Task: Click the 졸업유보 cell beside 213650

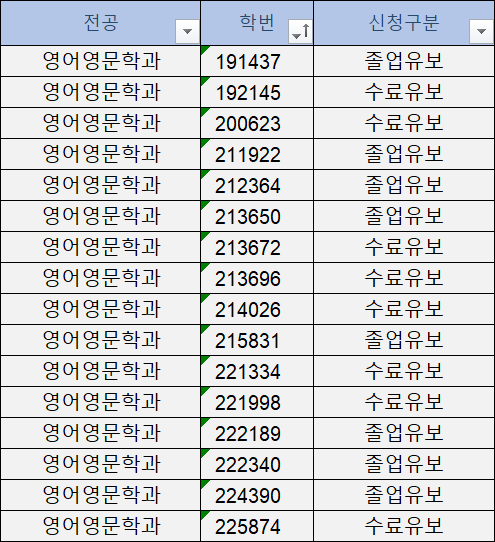Action: coord(404,216)
